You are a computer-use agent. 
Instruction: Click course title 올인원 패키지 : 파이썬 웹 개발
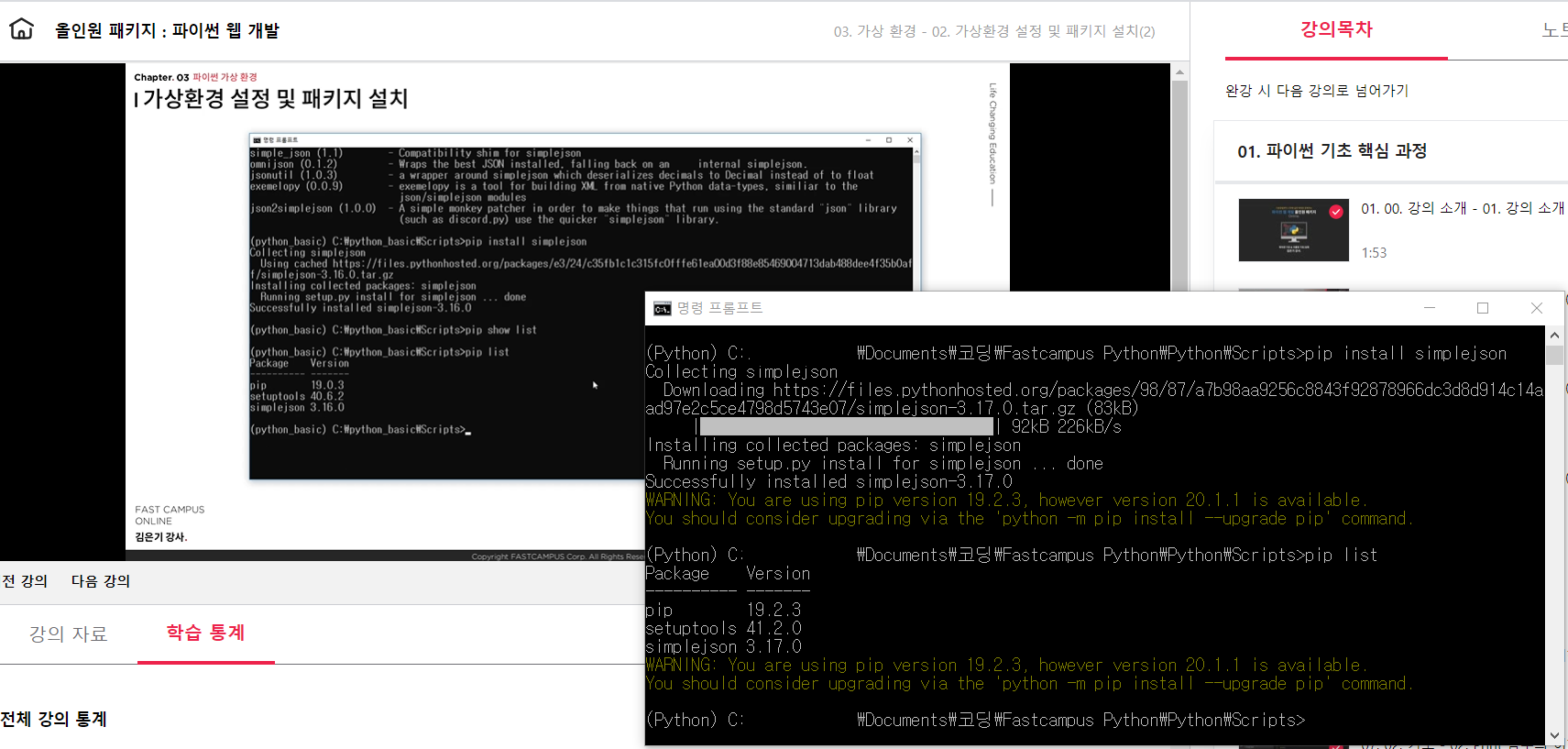pyautogui.click(x=167, y=30)
